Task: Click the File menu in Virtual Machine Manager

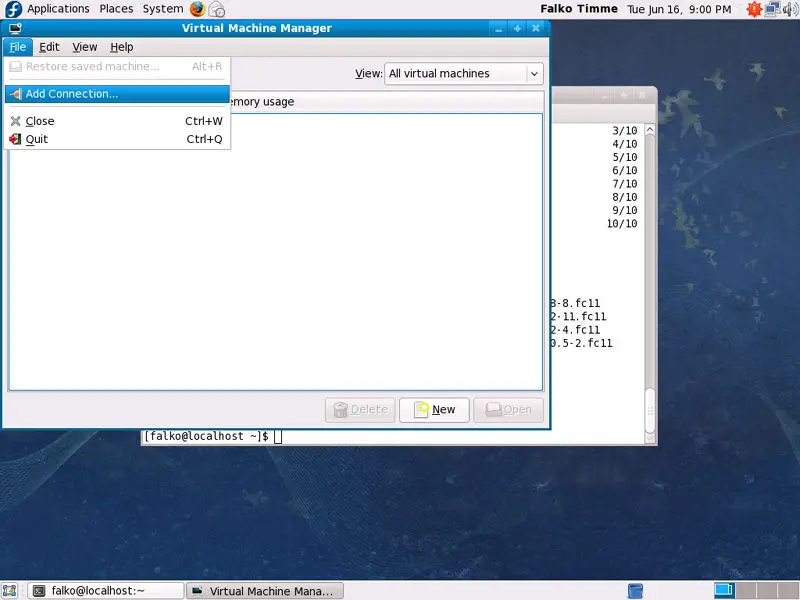Action: point(18,47)
